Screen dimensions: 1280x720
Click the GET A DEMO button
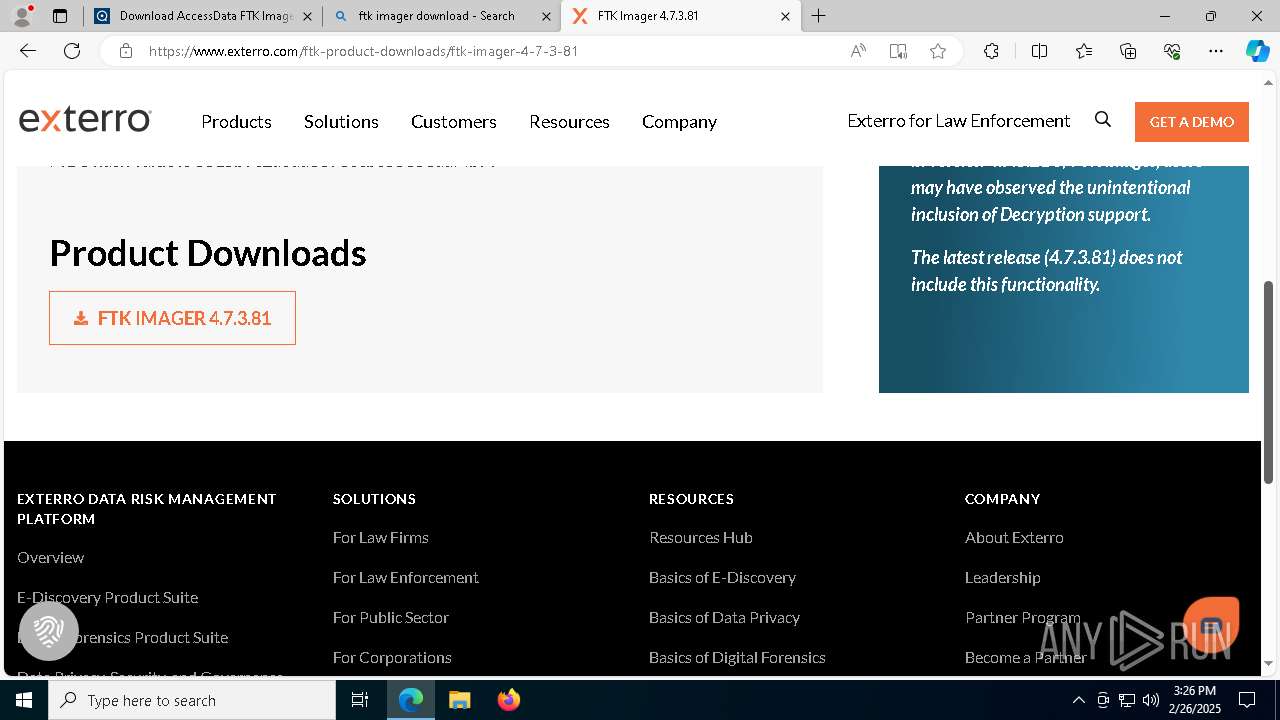(1192, 121)
